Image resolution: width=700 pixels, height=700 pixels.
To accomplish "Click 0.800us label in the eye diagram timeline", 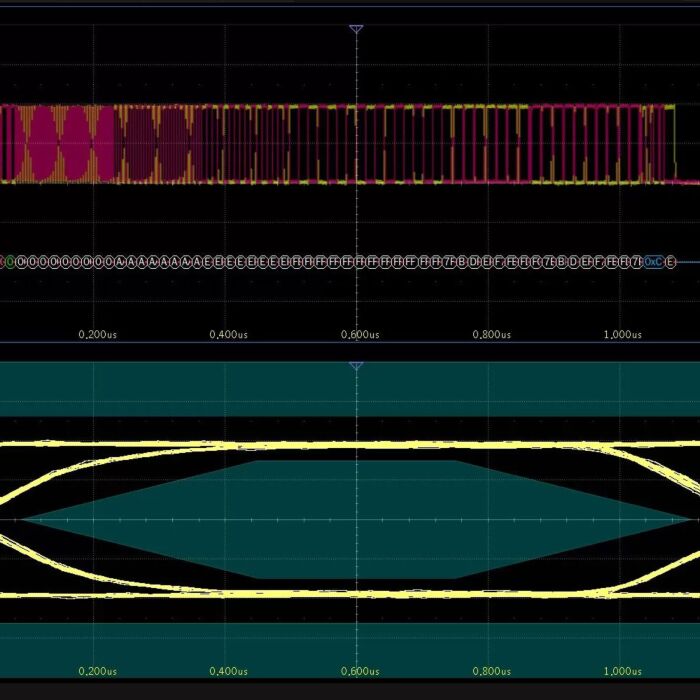I will [492, 671].
